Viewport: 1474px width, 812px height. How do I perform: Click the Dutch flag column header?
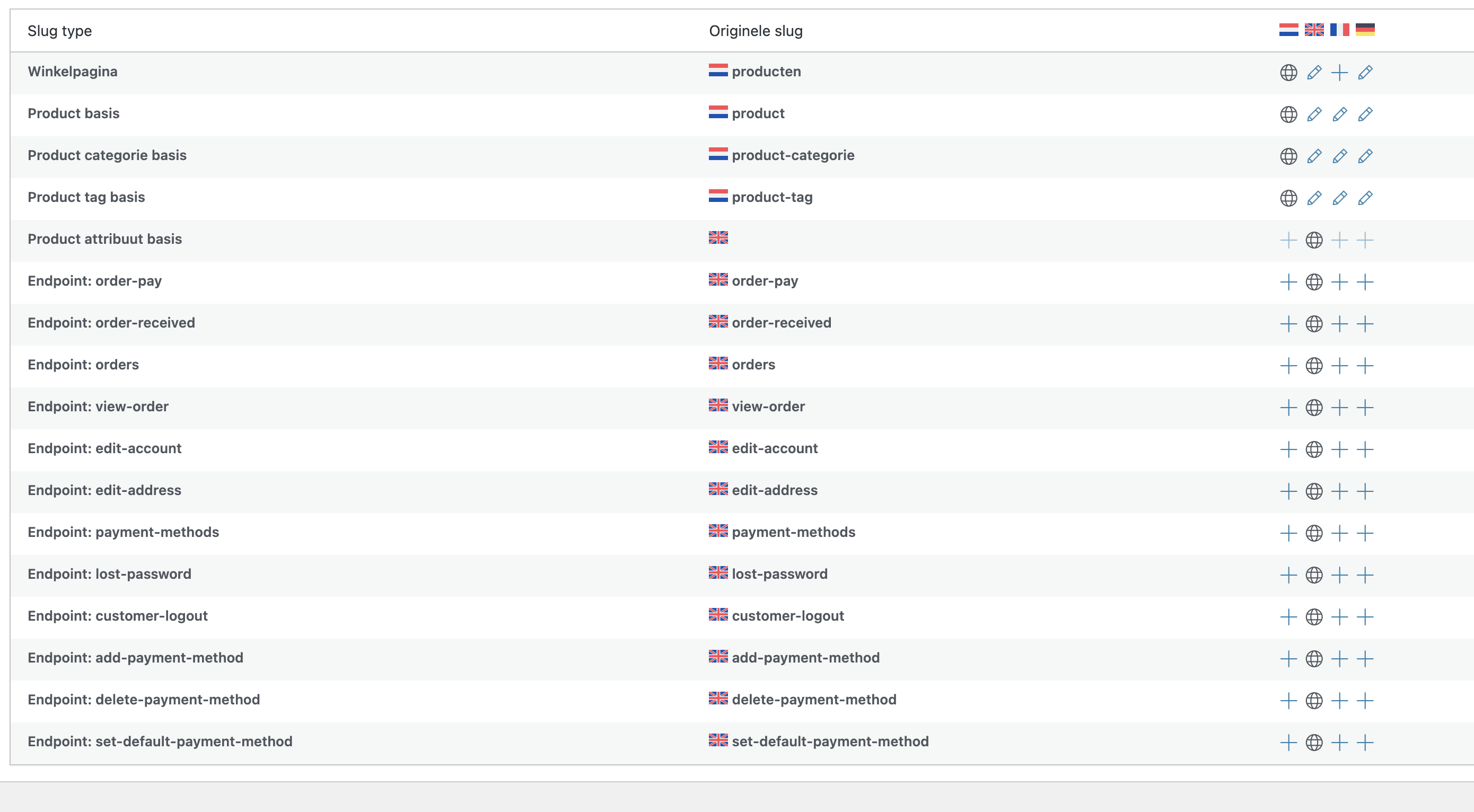point(1288,30)
